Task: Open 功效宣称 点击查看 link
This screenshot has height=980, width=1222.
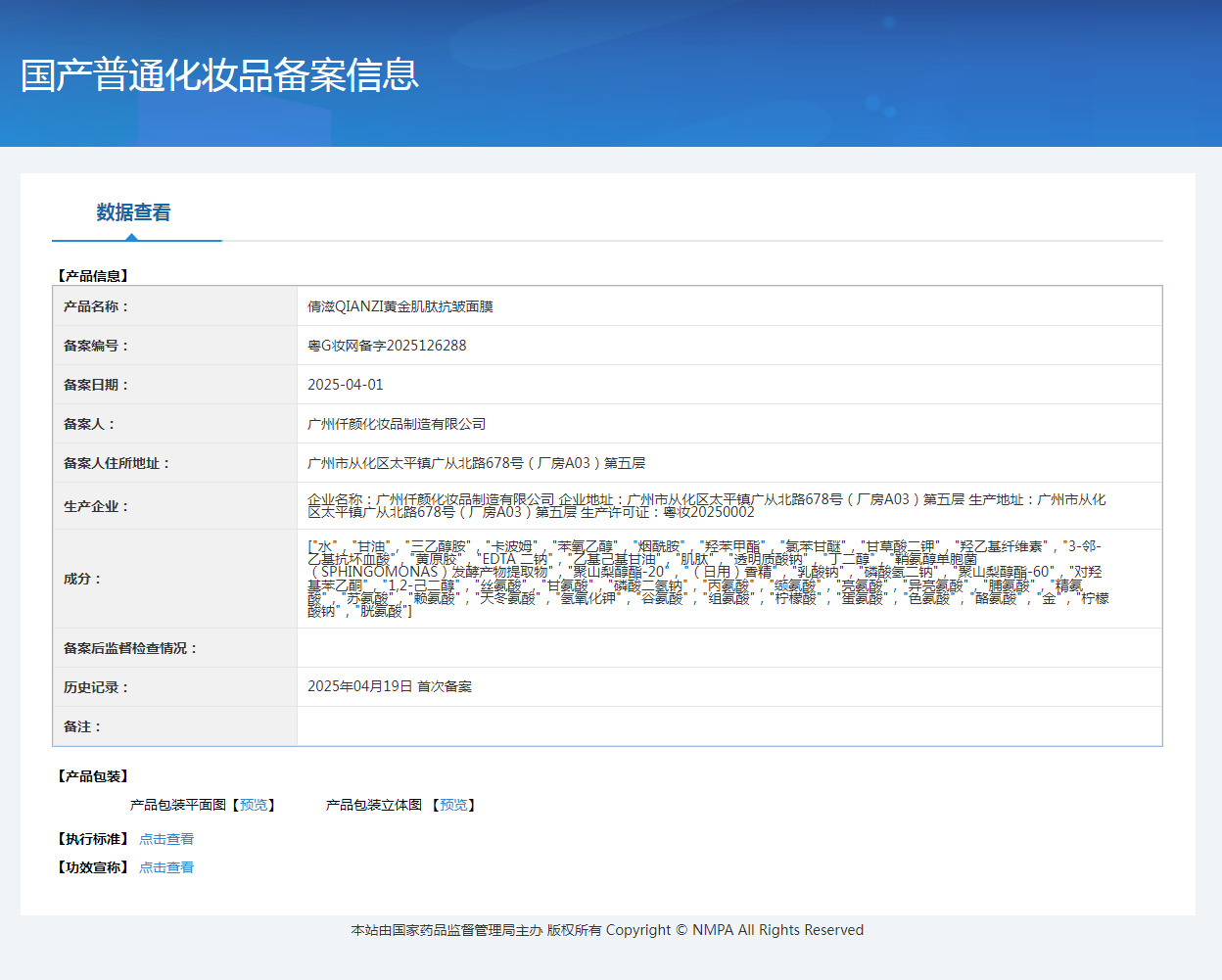Action: [x=166, y=867]
